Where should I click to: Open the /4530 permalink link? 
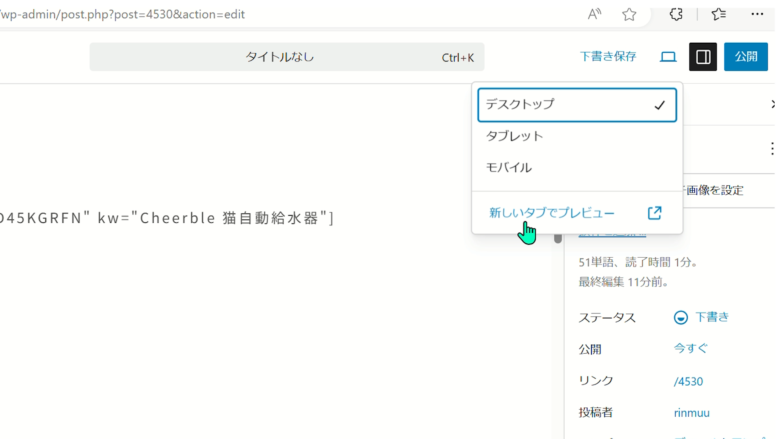click(687, 381)
